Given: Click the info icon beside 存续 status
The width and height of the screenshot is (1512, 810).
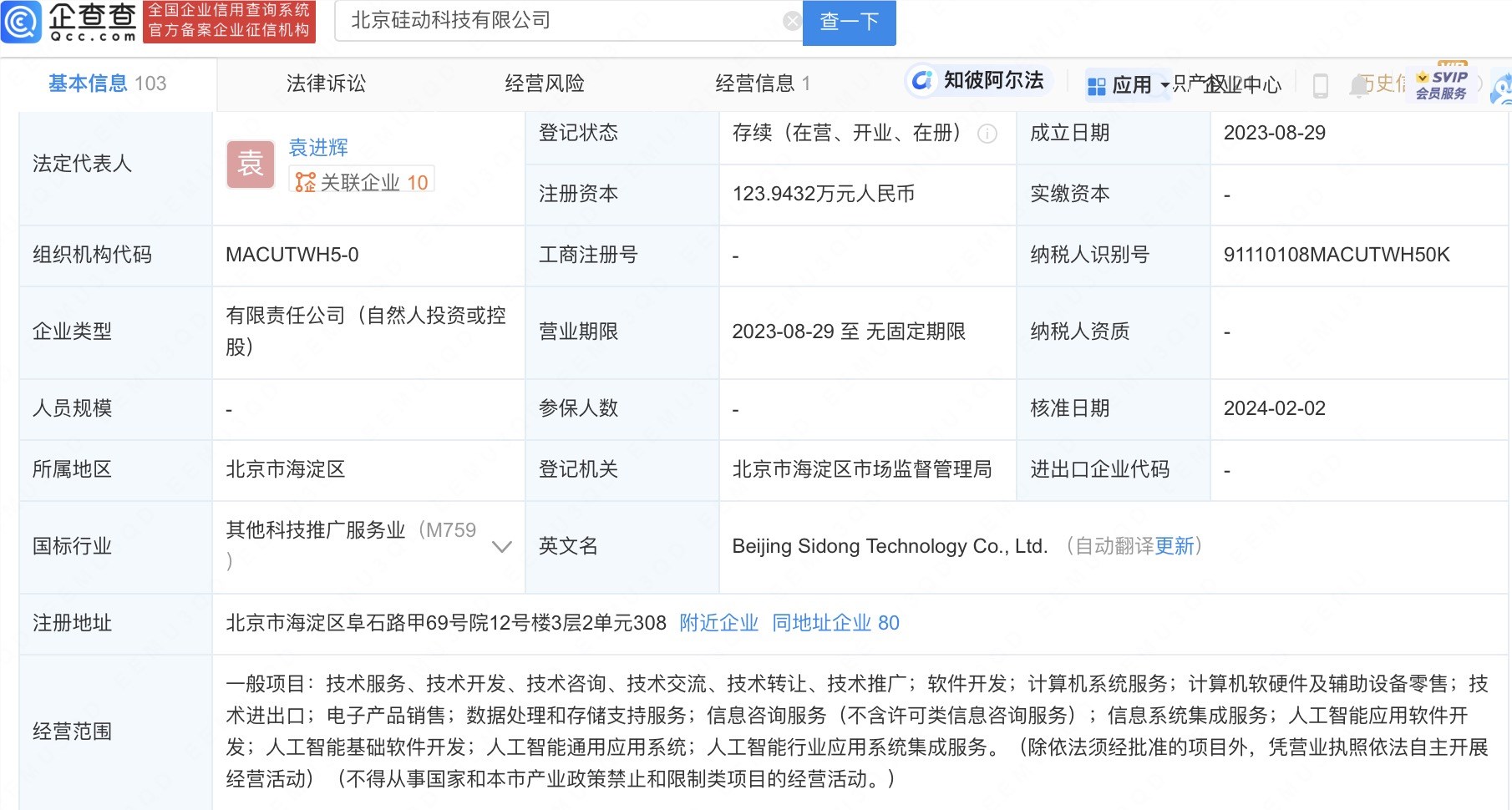Looking at the screenshot, I should pos(988,134).
